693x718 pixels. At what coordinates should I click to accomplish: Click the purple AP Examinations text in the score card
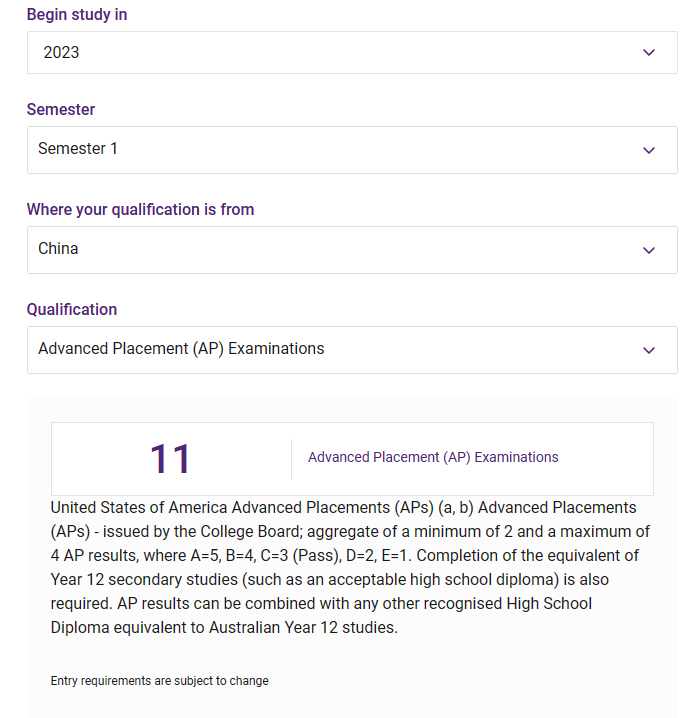point(433,457)
